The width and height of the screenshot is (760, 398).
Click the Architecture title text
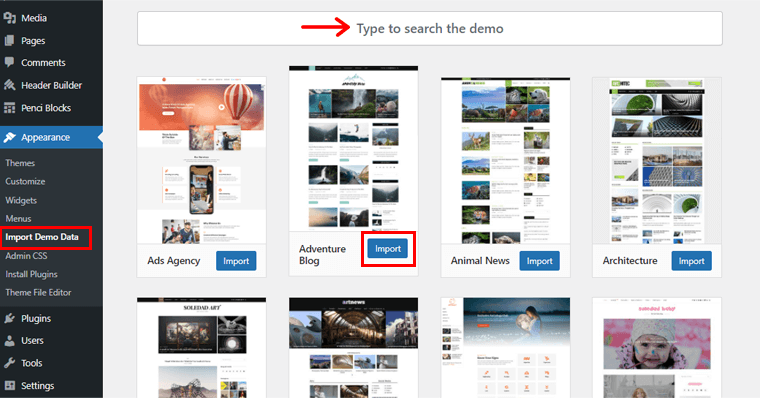click(630, 261)
